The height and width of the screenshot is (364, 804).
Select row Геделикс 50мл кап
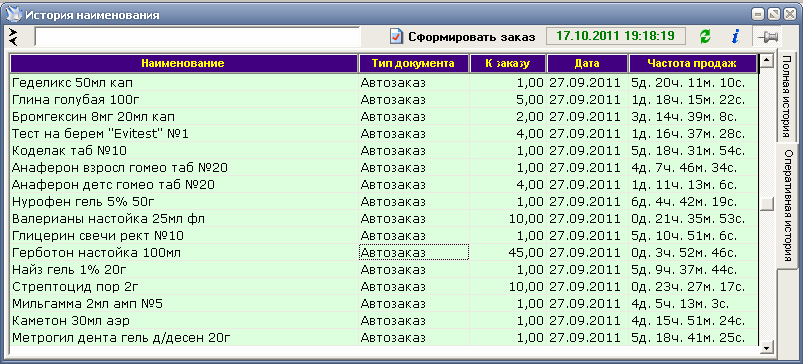[x=384, y=83]
